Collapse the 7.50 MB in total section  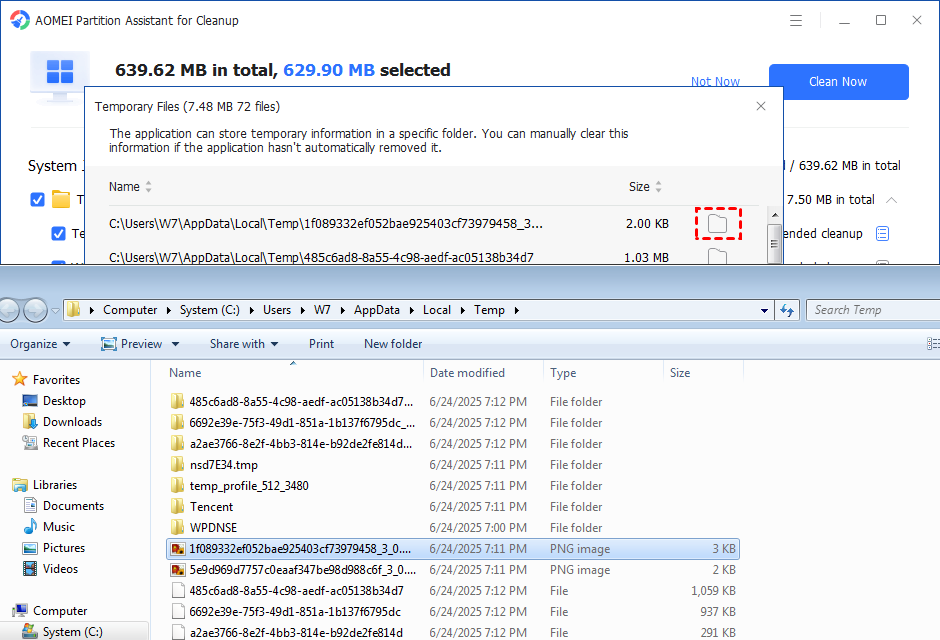[891, 200]
